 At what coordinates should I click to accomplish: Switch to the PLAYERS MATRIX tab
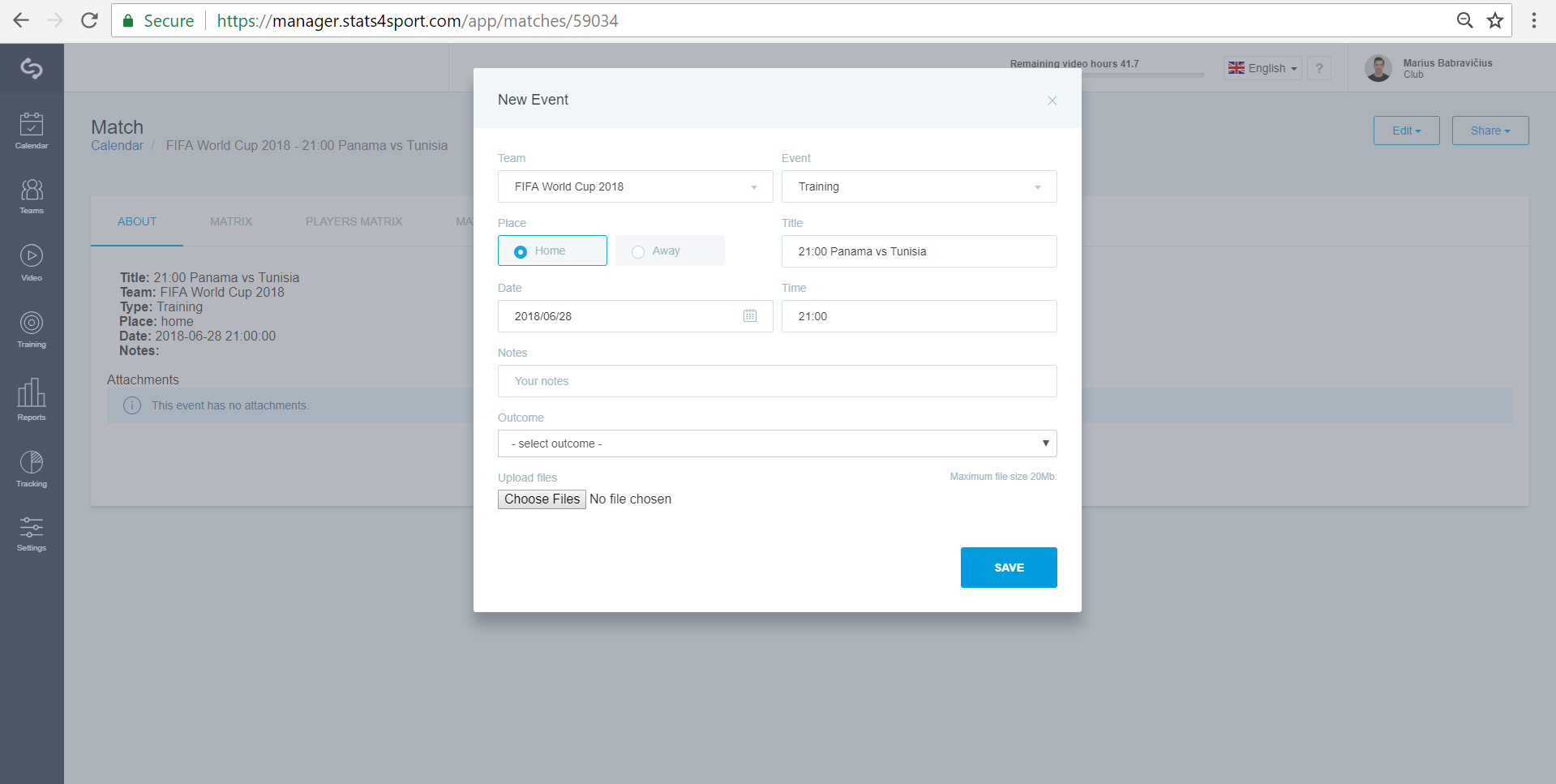(354, 221)
